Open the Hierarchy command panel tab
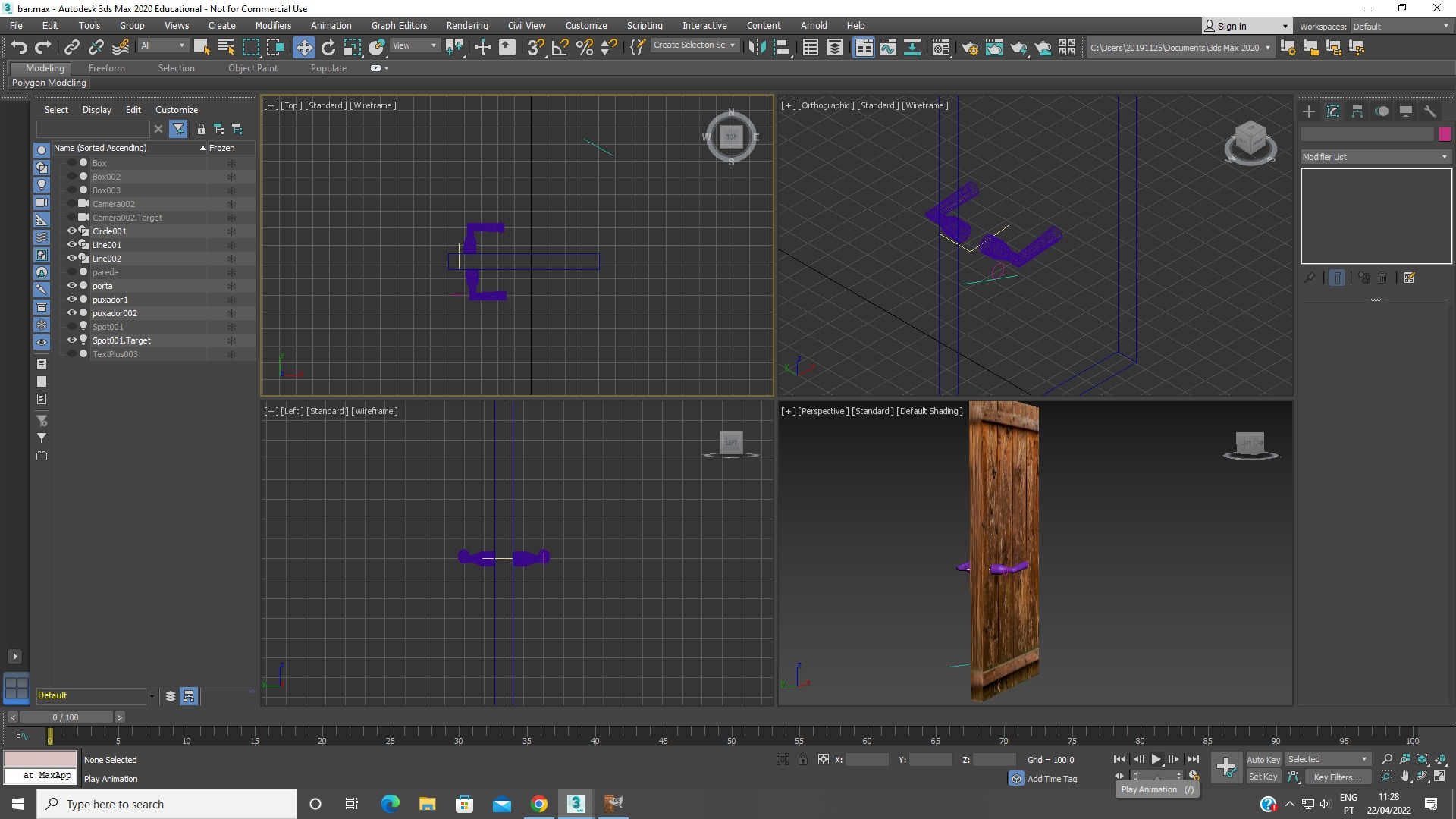 1357,111
